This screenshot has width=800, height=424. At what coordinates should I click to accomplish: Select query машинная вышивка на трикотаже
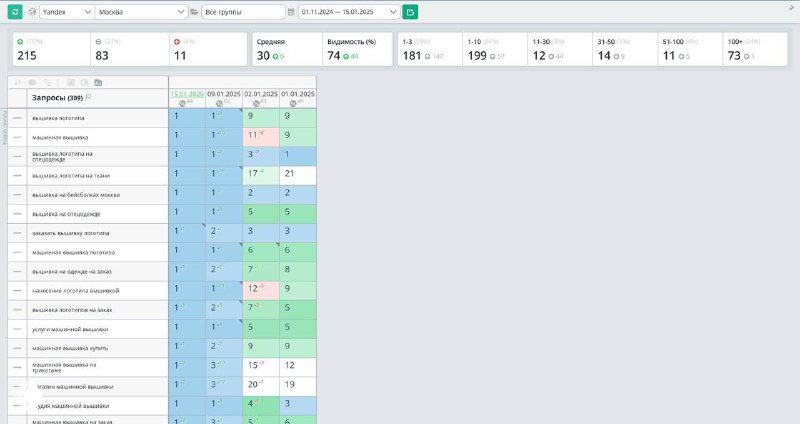64,367
